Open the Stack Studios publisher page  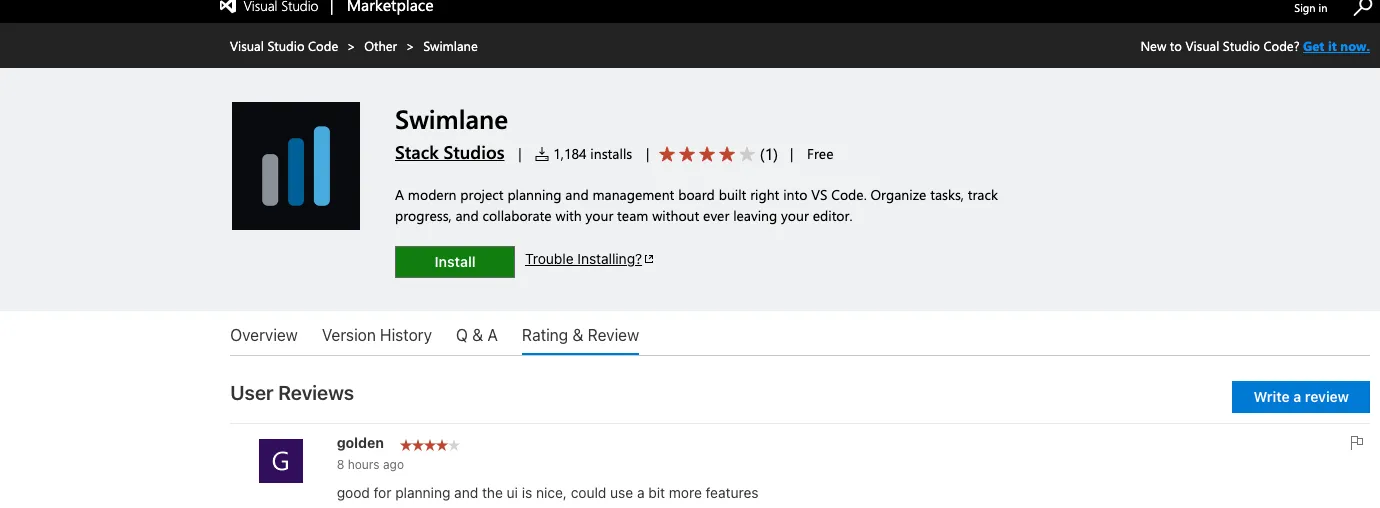pos(450,153)
